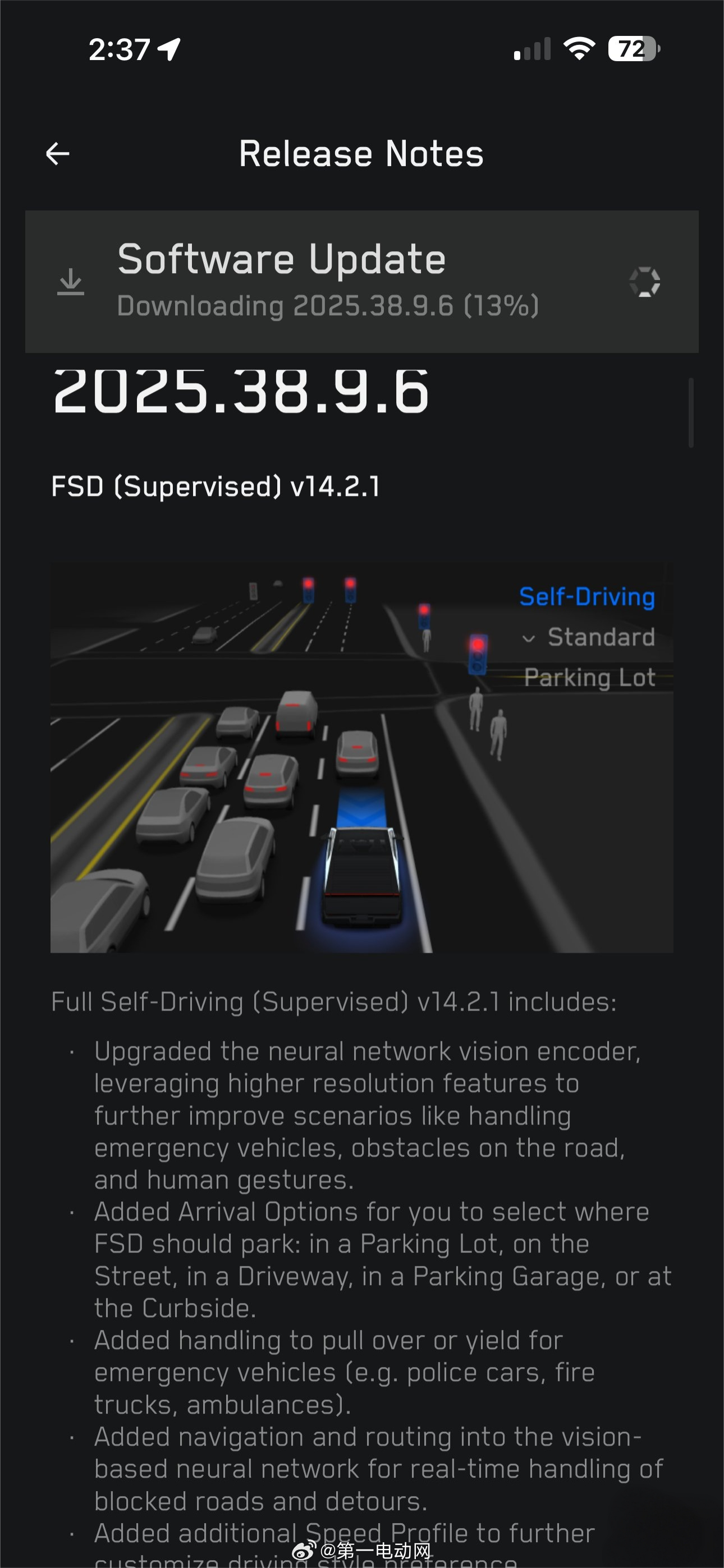Click the loading spinner icon
Viewport: 724px width, 1568px height.
click(x=645, y=282)
